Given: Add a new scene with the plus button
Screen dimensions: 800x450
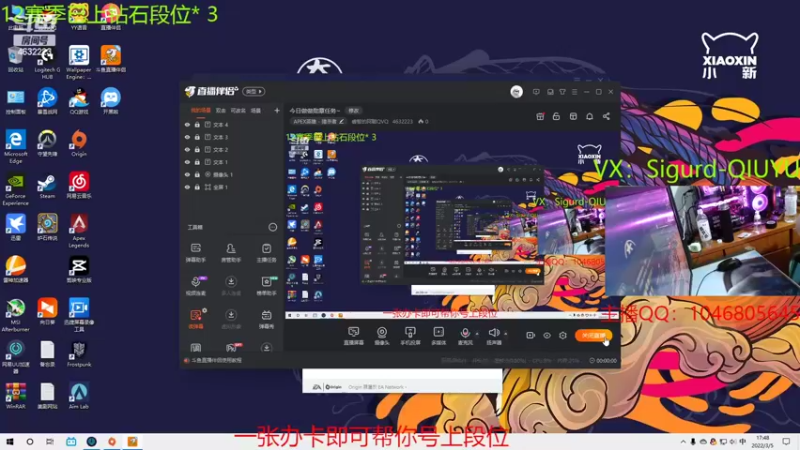Looking at the screenshot, I should (x=277, y=110).
